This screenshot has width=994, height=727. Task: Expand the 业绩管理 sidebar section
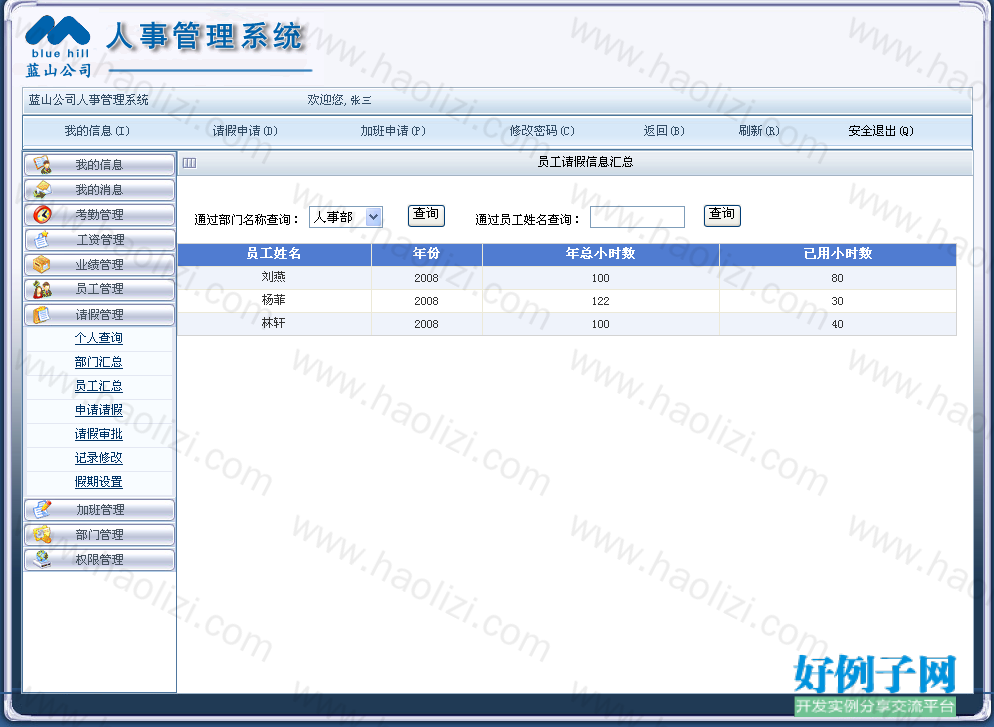click(100, 264)
